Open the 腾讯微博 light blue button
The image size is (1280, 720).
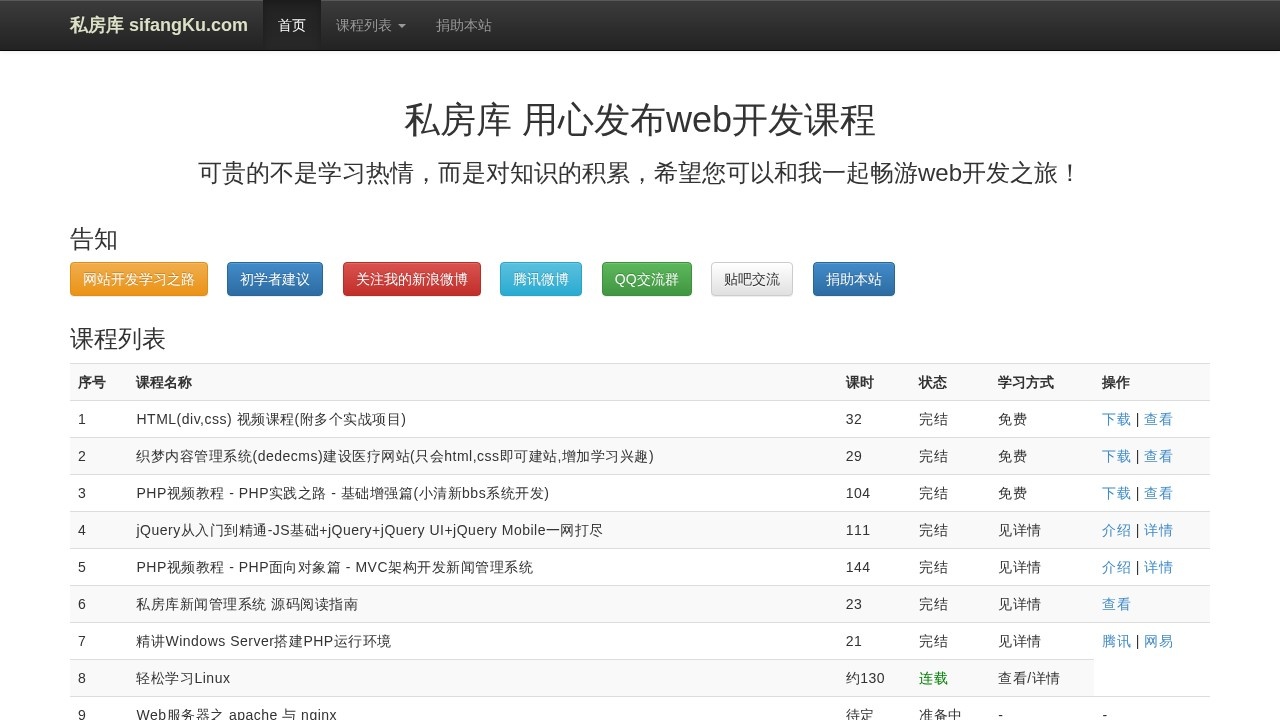tap(540, 279)
